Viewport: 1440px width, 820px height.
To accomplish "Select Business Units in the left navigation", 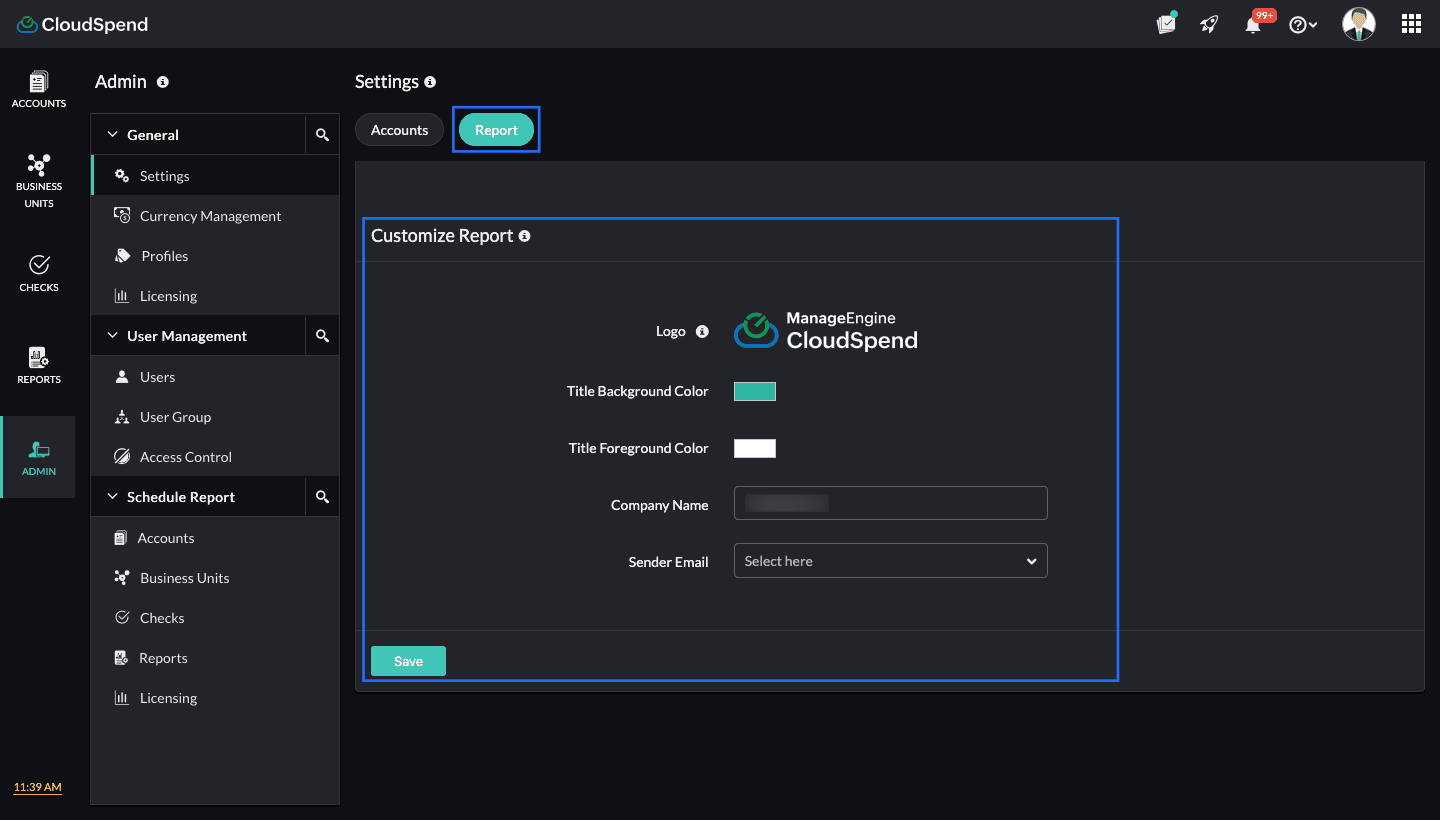I will (38, 180).
